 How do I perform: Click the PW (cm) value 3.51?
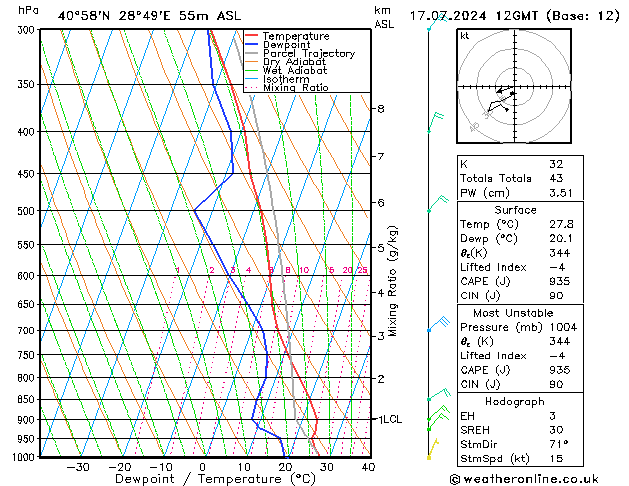pyautogui.click(x=561, y=193)
